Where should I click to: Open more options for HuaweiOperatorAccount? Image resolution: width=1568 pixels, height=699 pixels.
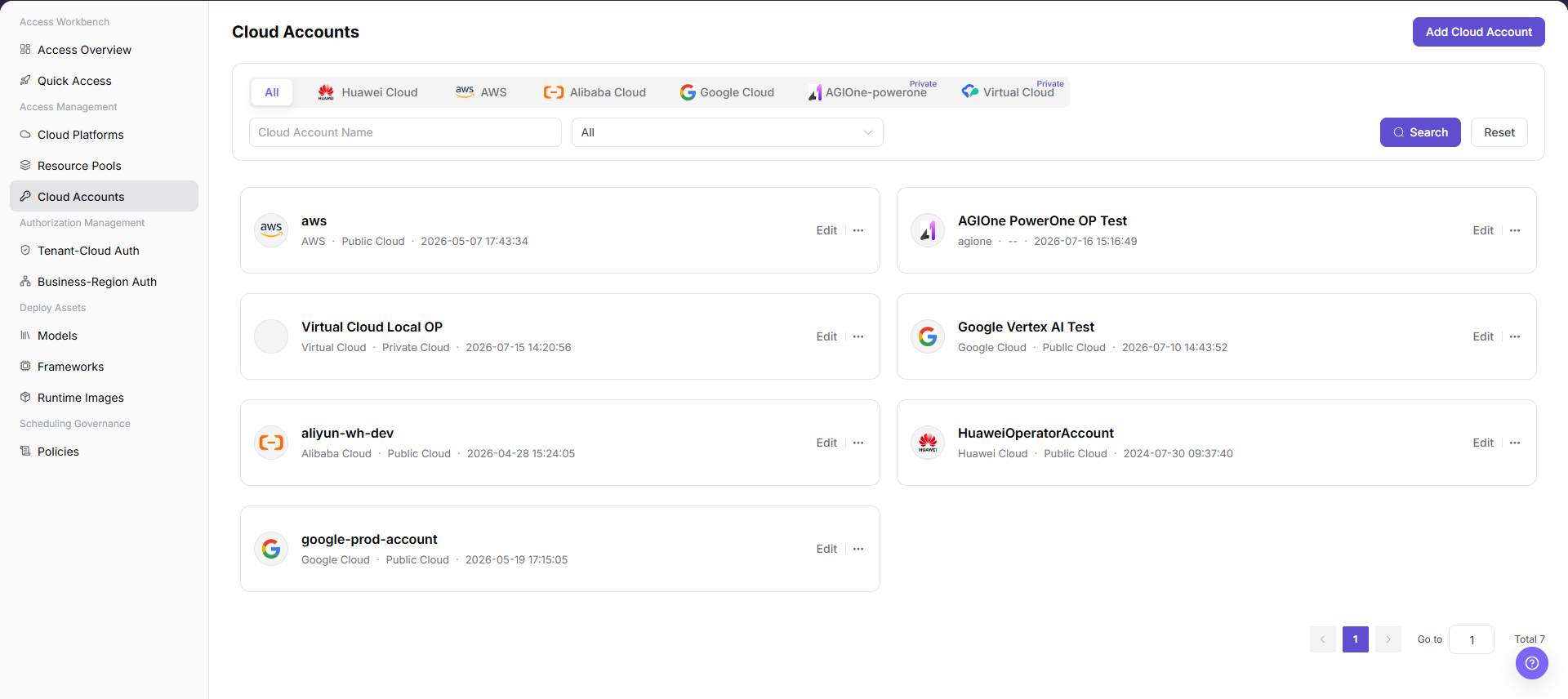(x=1515, y=443)
